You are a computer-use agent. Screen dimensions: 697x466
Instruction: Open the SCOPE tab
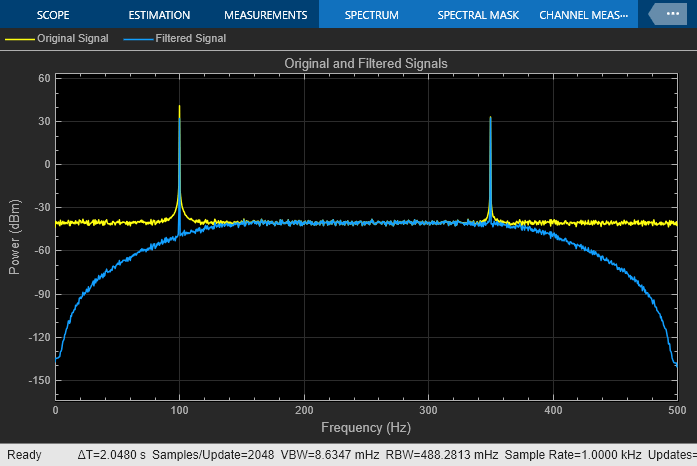[x=53, y=15]
